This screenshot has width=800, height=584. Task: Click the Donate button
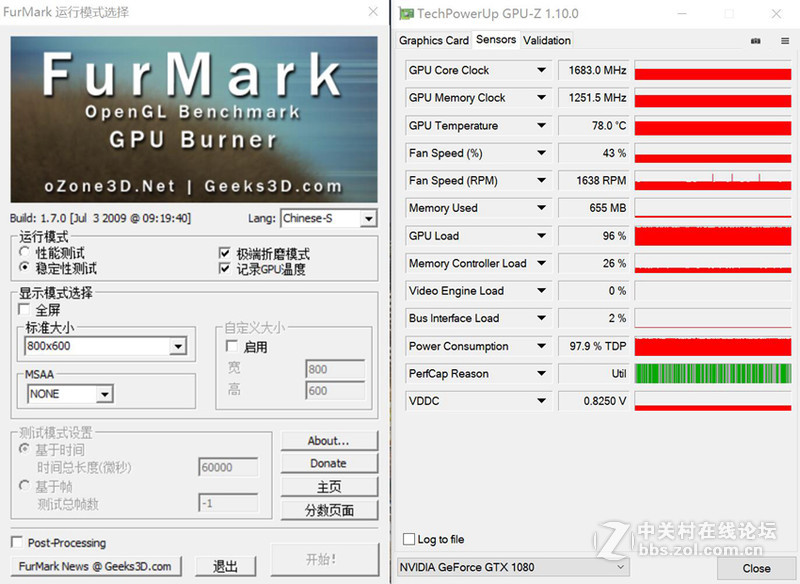[329, 463]
